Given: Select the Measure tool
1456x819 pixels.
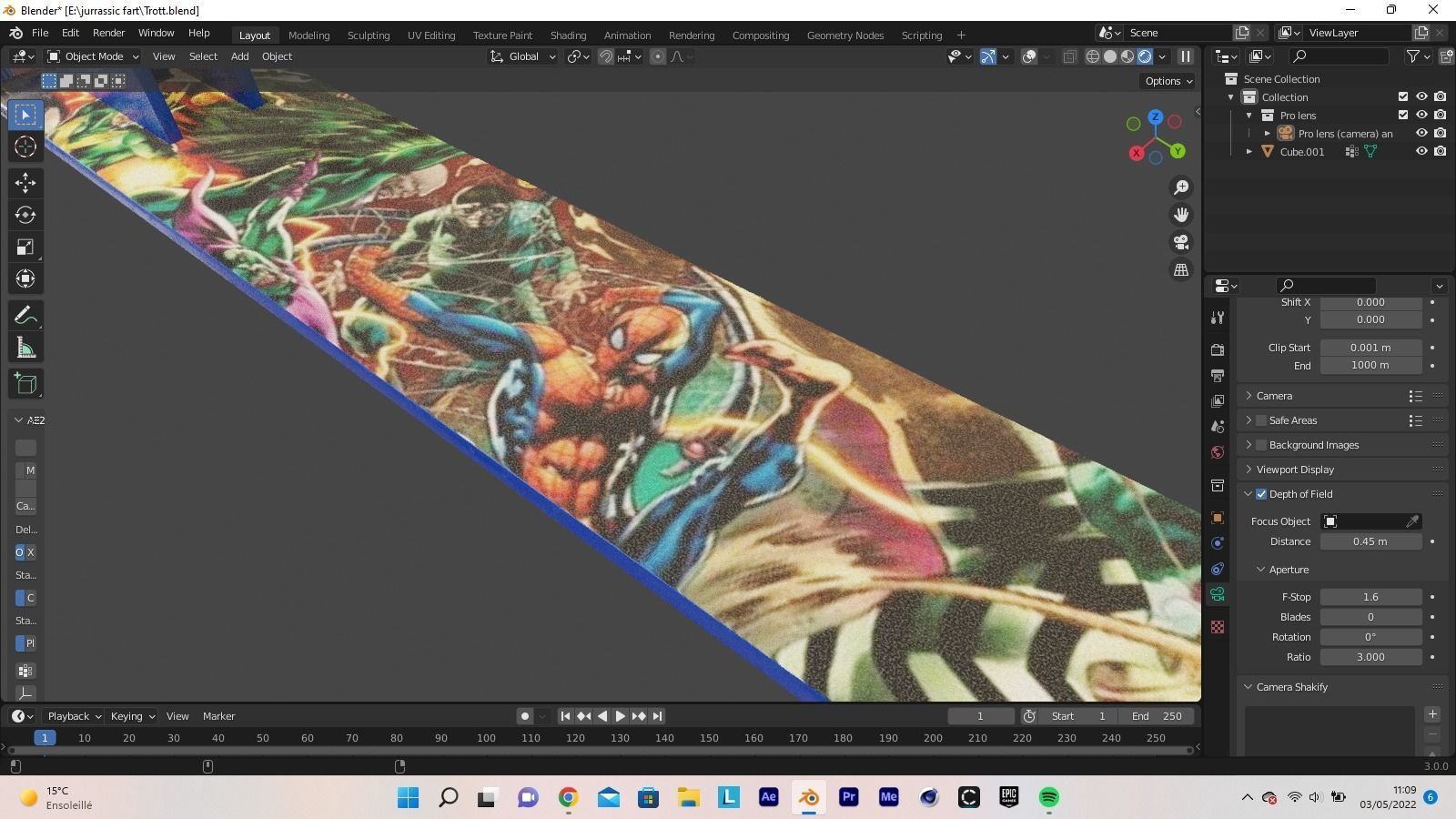Looking at the screenshot, I should 25,348.
